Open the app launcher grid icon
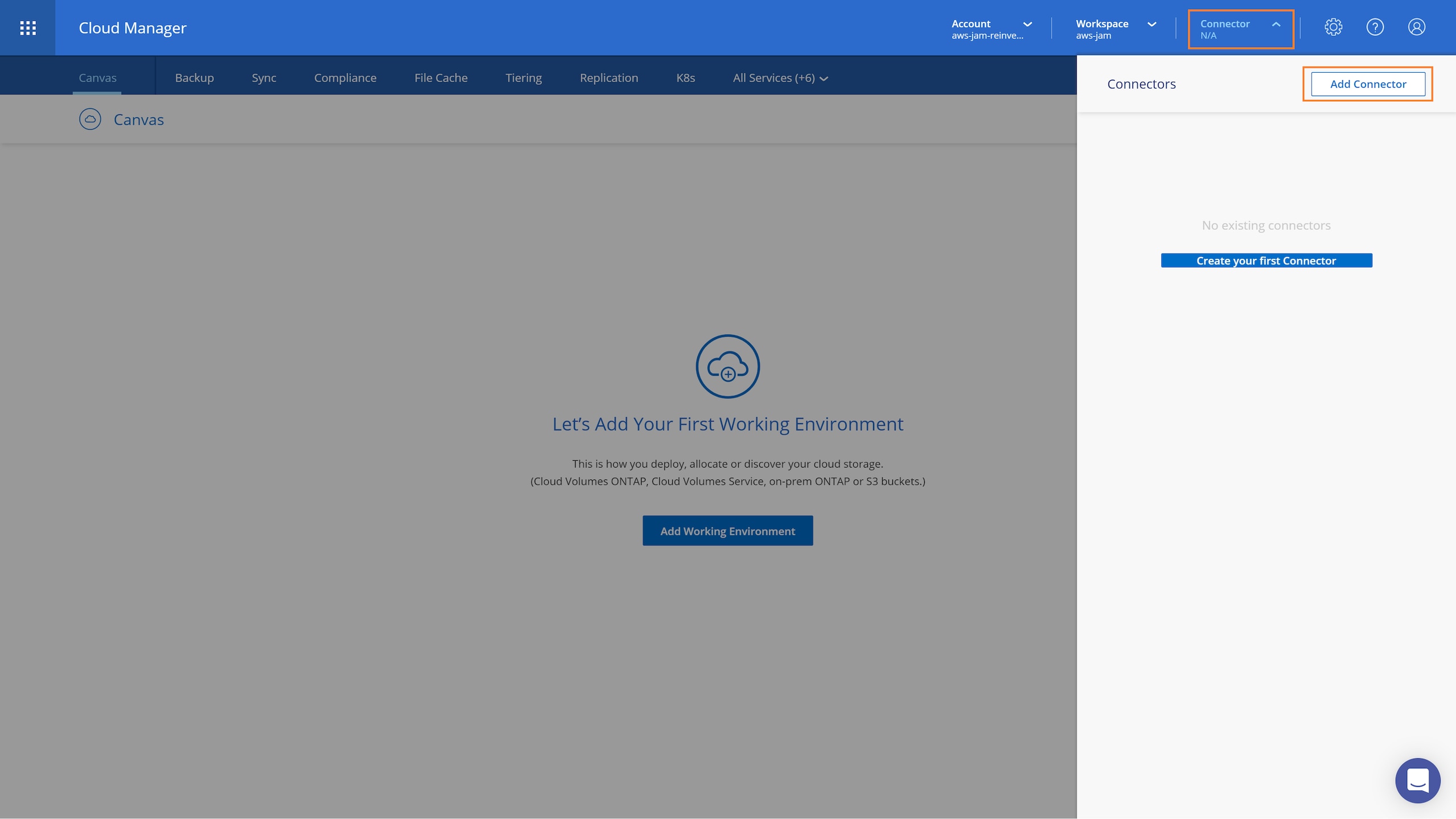Screen dimensions: 1456x819 pos(28,28)
